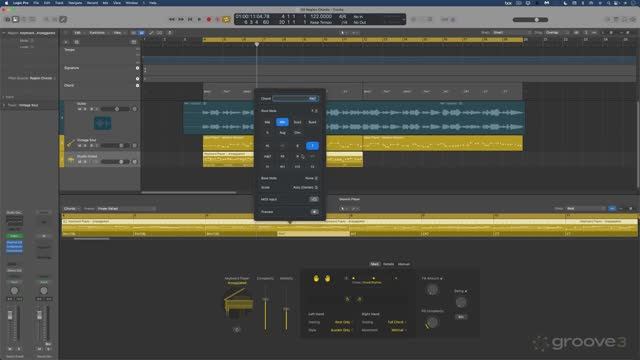Click the Fill Complexity knob
This screenshot has width=640, height=360.
(x=432, y=322)
